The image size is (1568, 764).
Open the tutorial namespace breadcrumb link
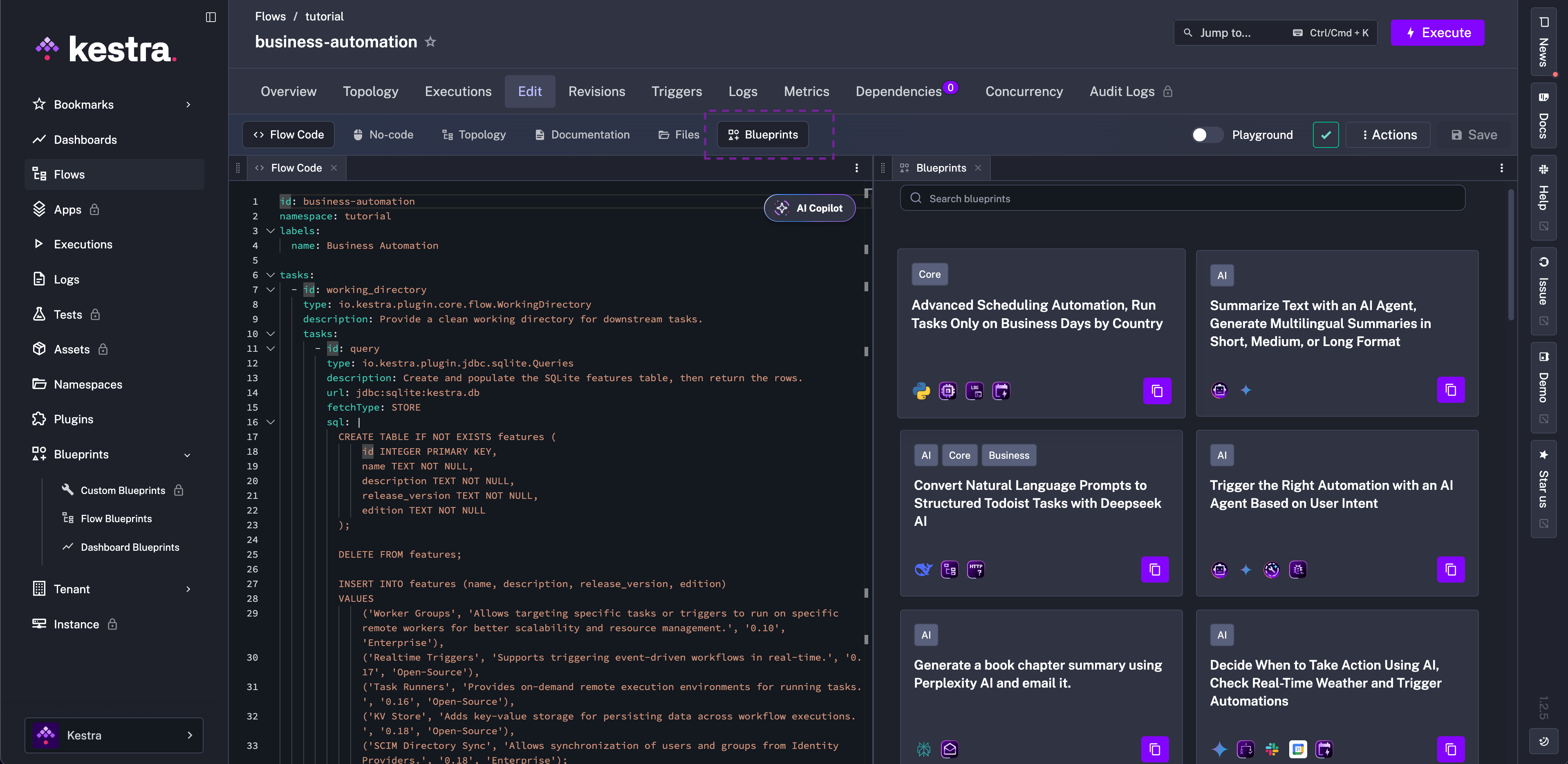[x=324, y=16]
